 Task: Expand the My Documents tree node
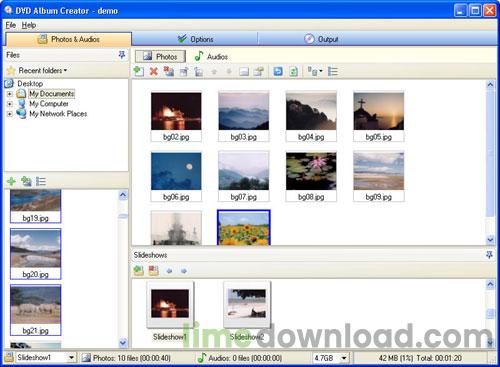point(9,94)
